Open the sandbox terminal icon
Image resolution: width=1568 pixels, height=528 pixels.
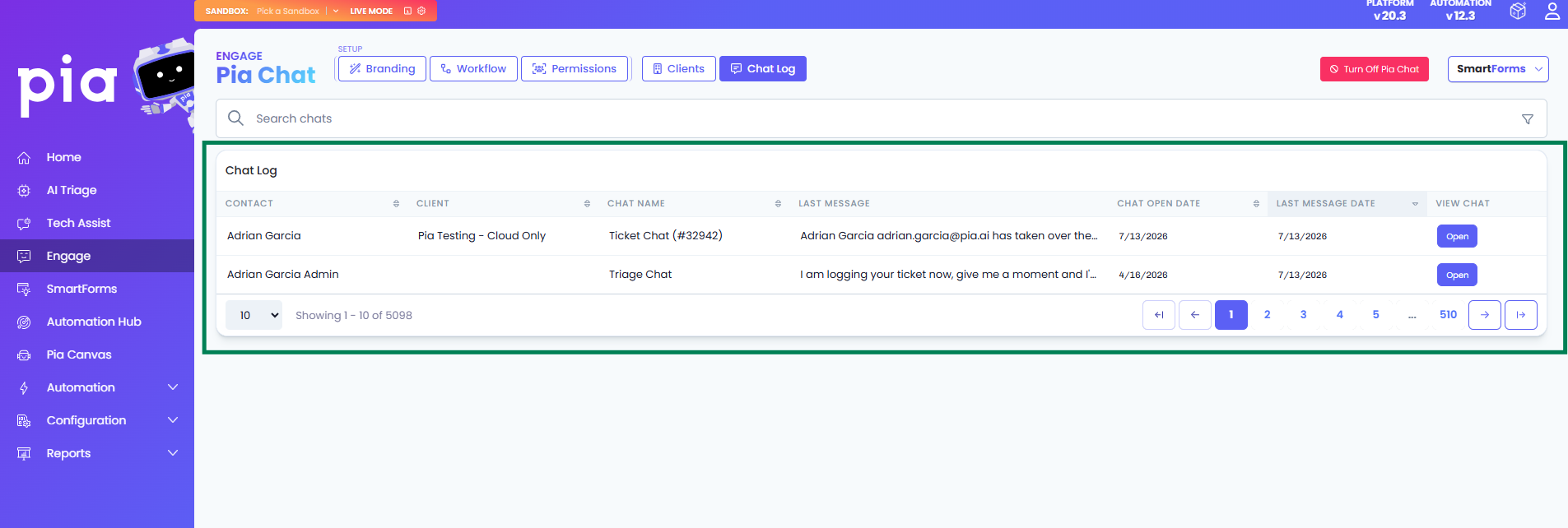(407, 11)
